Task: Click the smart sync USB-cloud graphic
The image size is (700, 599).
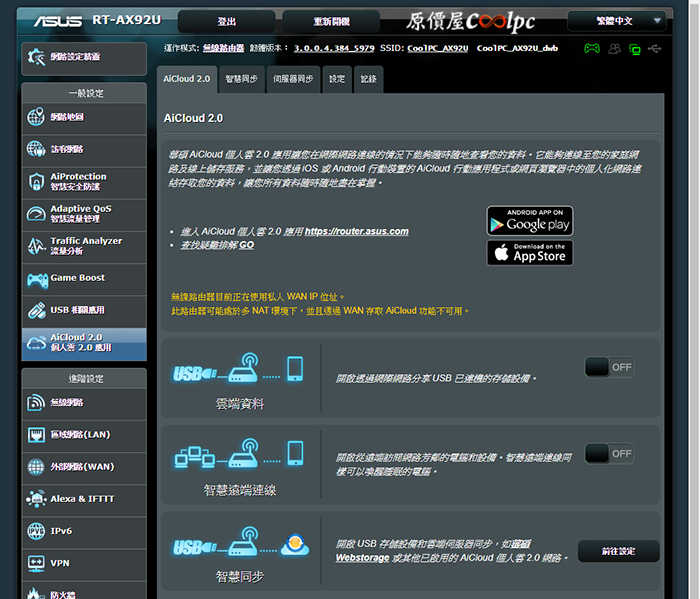Action: tap(241, 541)
